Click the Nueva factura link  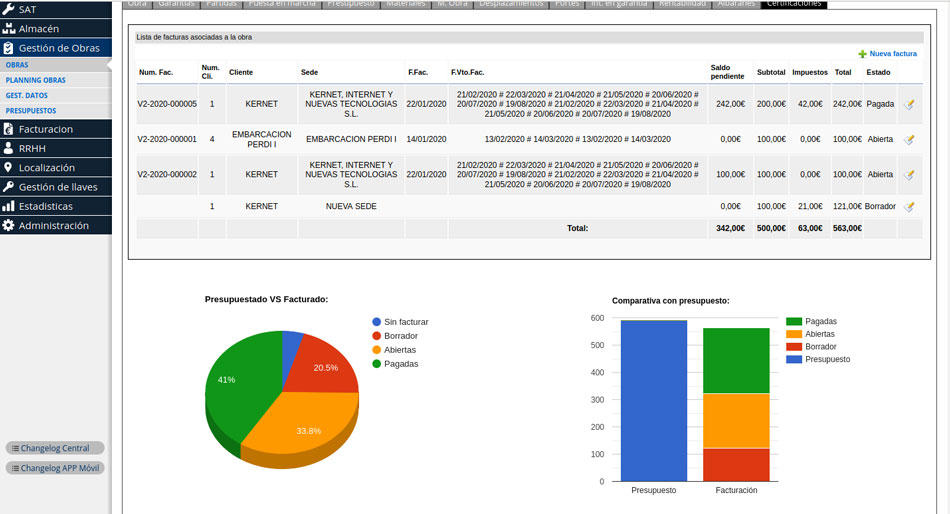(888, 54)
